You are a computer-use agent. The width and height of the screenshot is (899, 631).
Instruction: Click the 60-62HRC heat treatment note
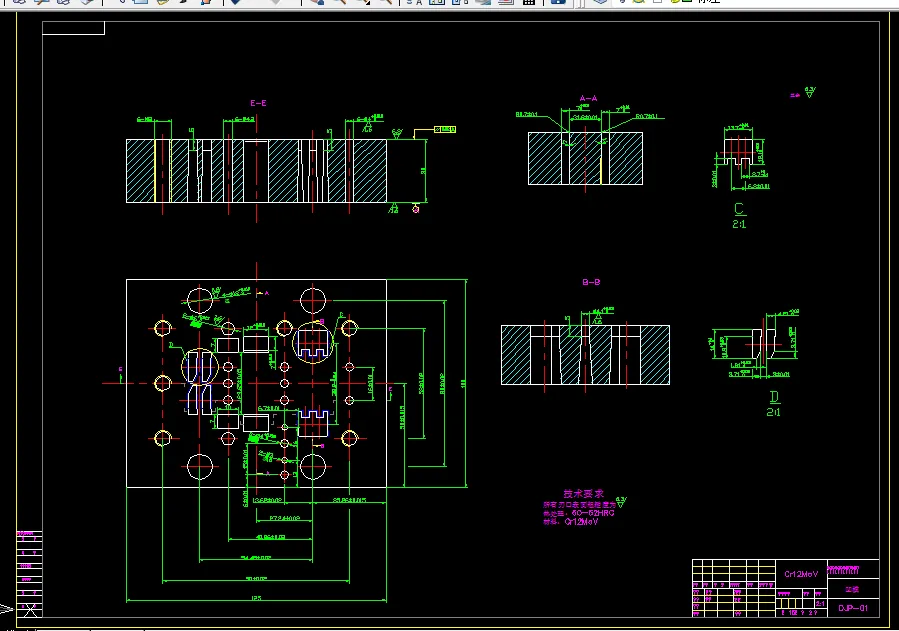[x=593, y=513]
